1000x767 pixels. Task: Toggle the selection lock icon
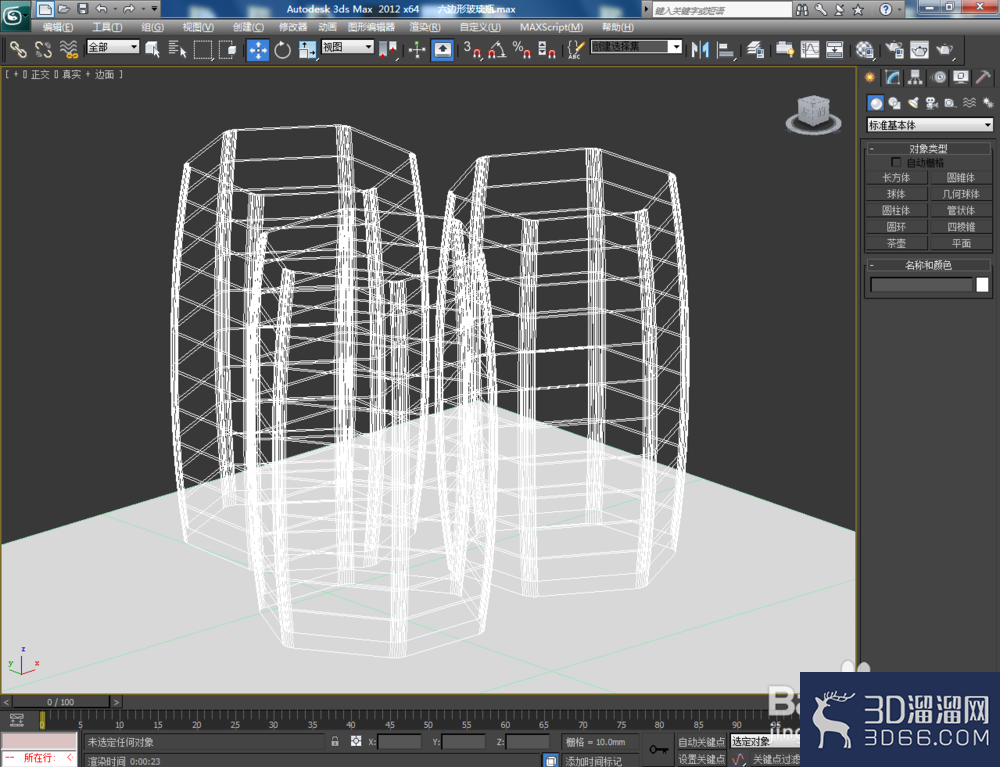(x=335, y=741)
